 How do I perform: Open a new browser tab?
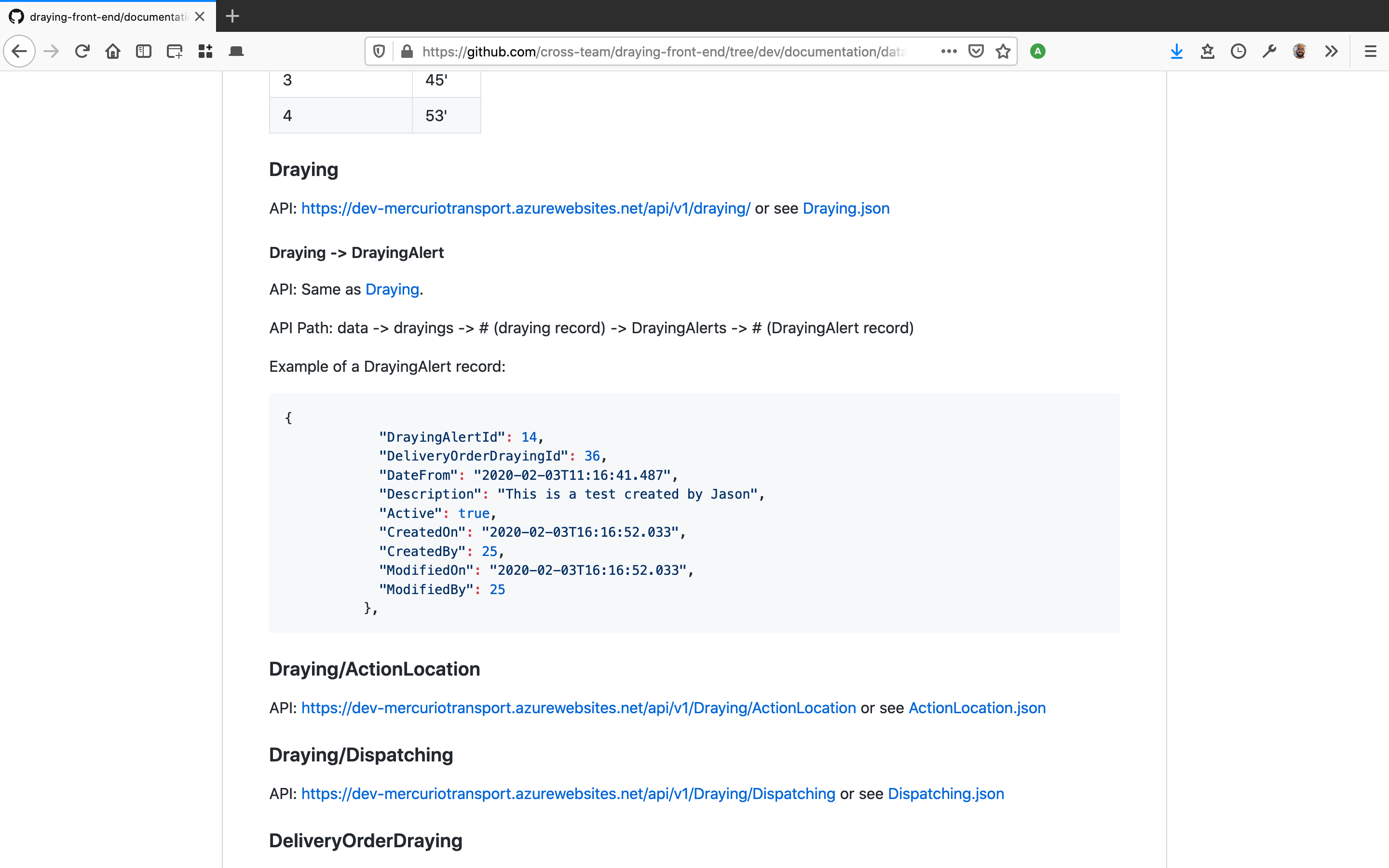[232, 17]
